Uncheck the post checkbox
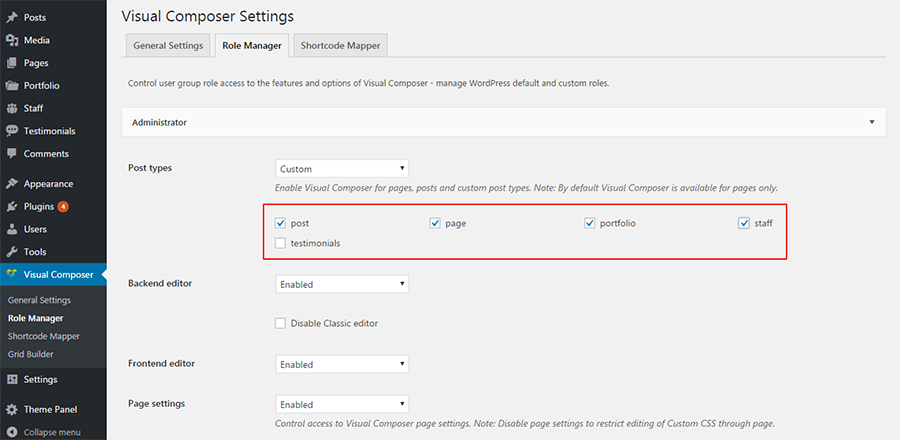The height and width of the screenshot is (440, 900). pyautogui.click(x=281, y=223)
